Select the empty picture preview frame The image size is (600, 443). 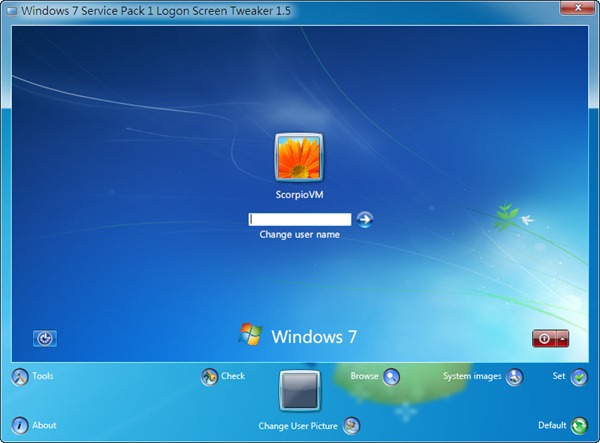299,391
